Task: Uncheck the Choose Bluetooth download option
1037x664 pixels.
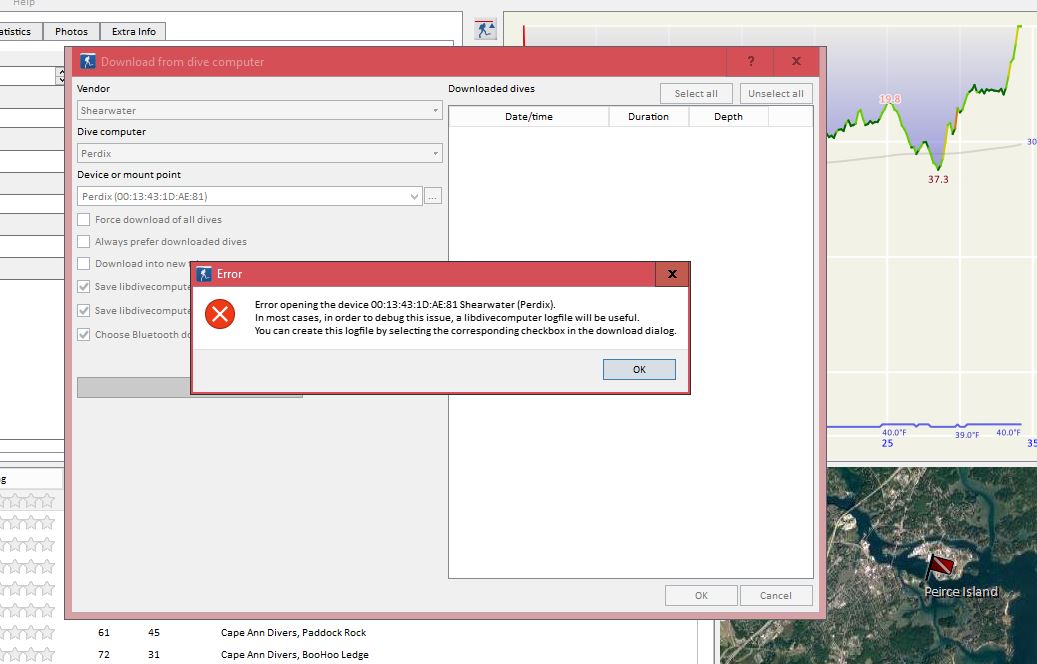Action: coord(84,334)
